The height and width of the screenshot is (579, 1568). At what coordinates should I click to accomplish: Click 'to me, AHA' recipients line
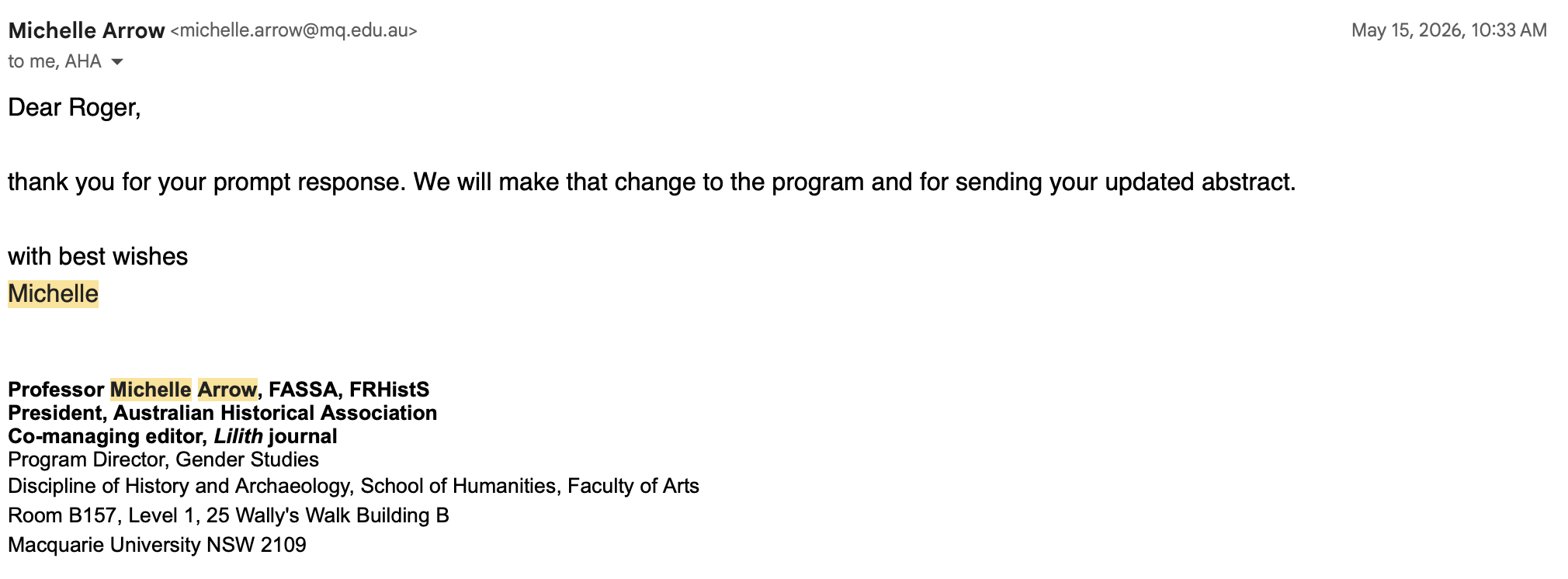[x=54, y=61]
